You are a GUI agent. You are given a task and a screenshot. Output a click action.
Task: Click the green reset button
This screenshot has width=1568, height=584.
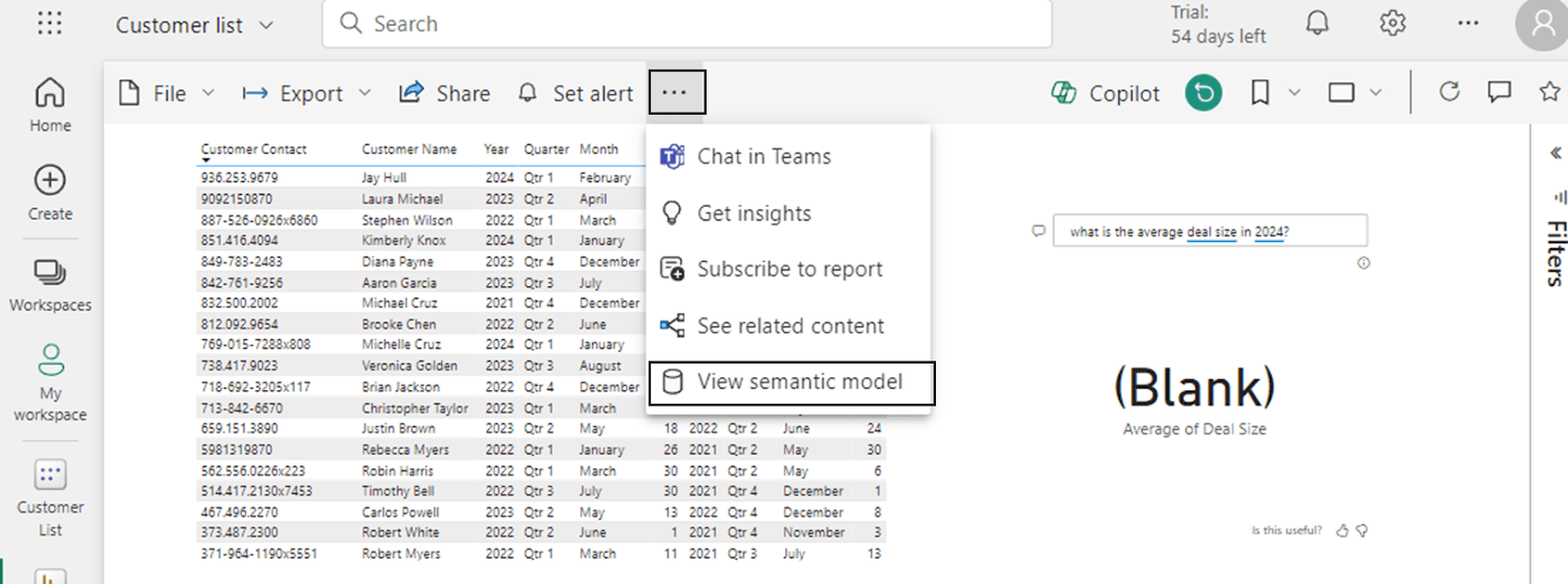pos(1203,93)
